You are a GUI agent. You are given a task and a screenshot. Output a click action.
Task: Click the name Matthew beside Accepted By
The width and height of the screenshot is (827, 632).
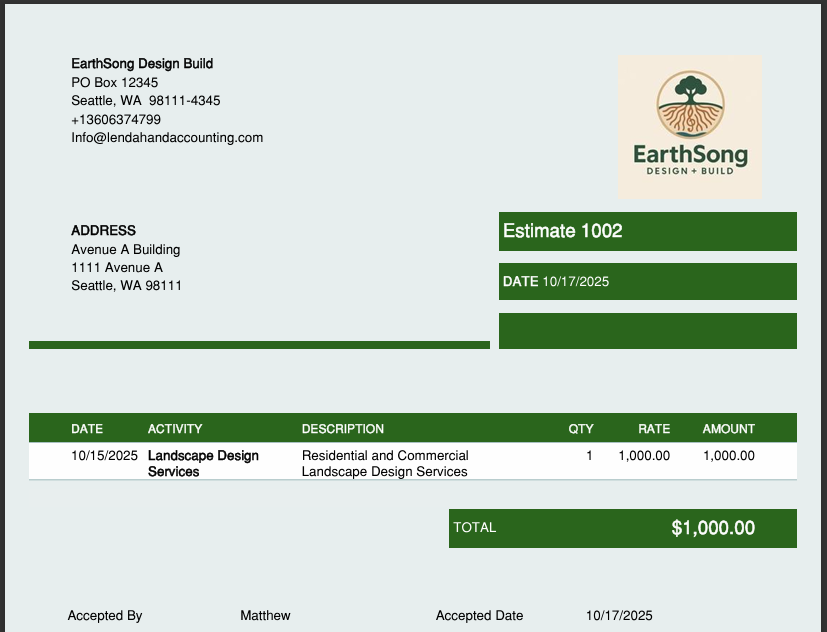(x=265, y=616)
